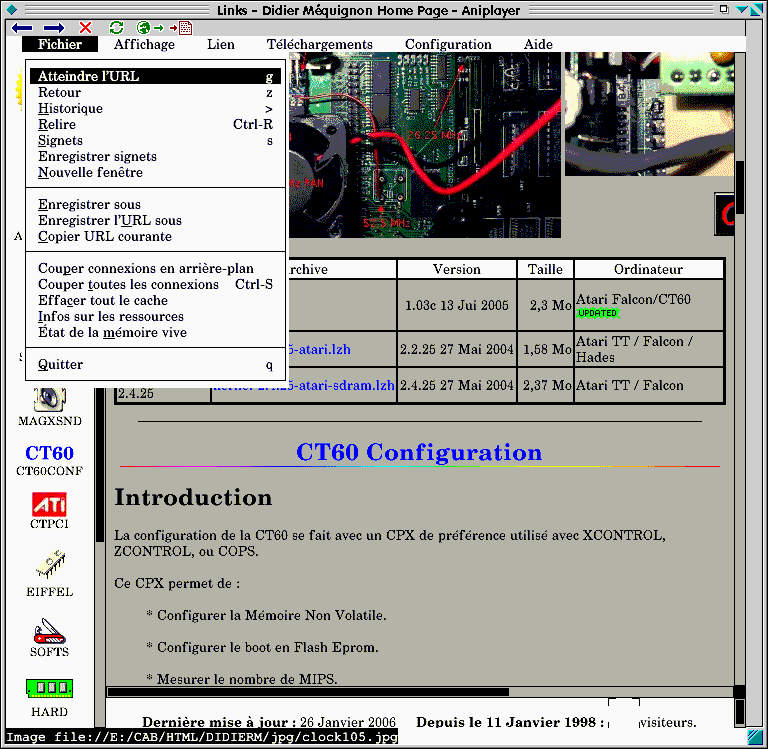
Task: Open the Configuration menu
Action: click(x=448, y=44)
